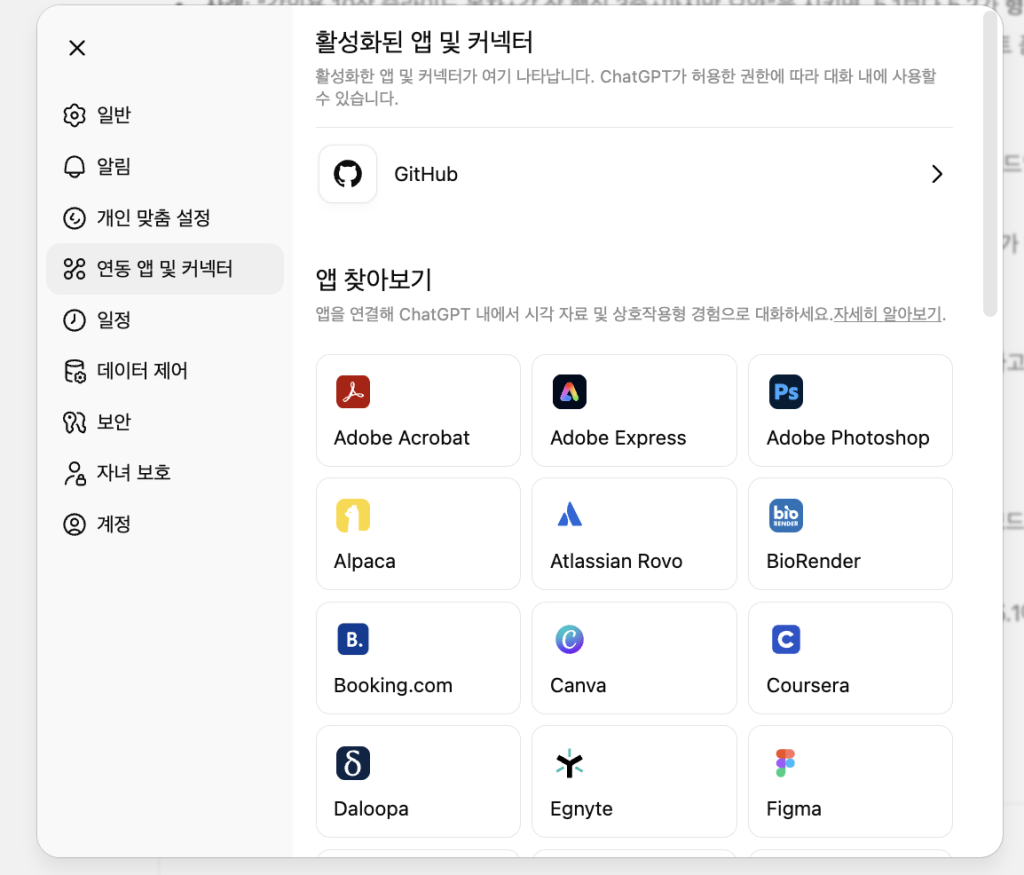Click the yellow Alpaca app icon

pos(353,515)
